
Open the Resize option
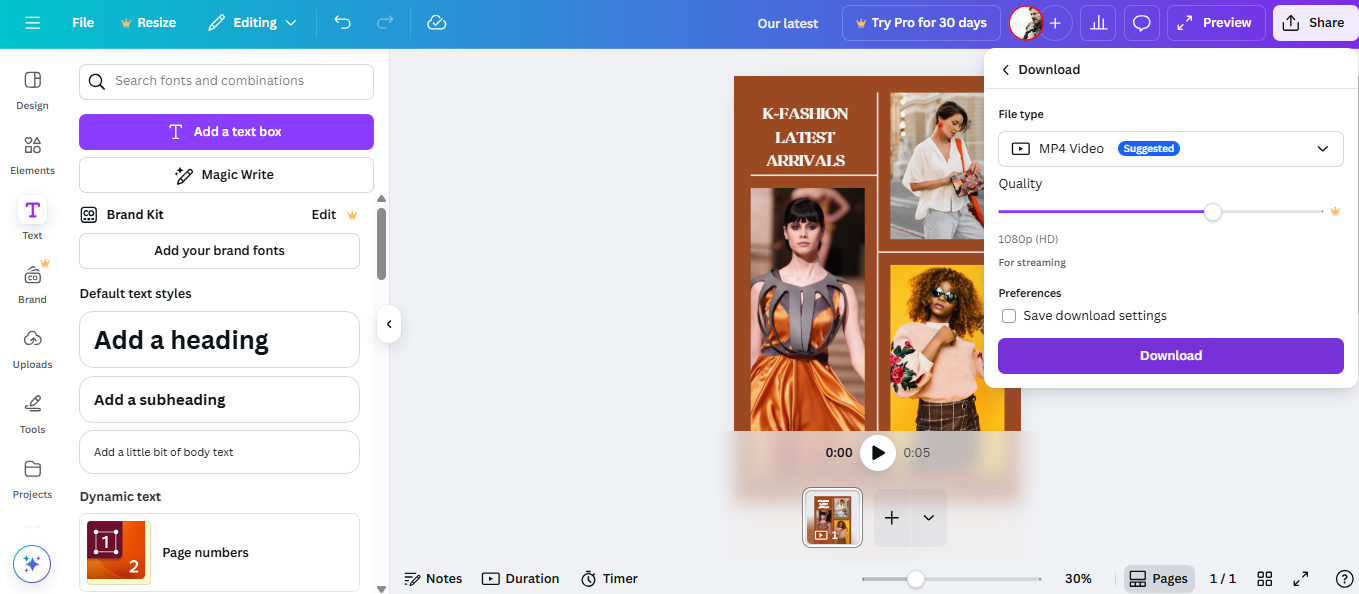[x=147, y=22]
